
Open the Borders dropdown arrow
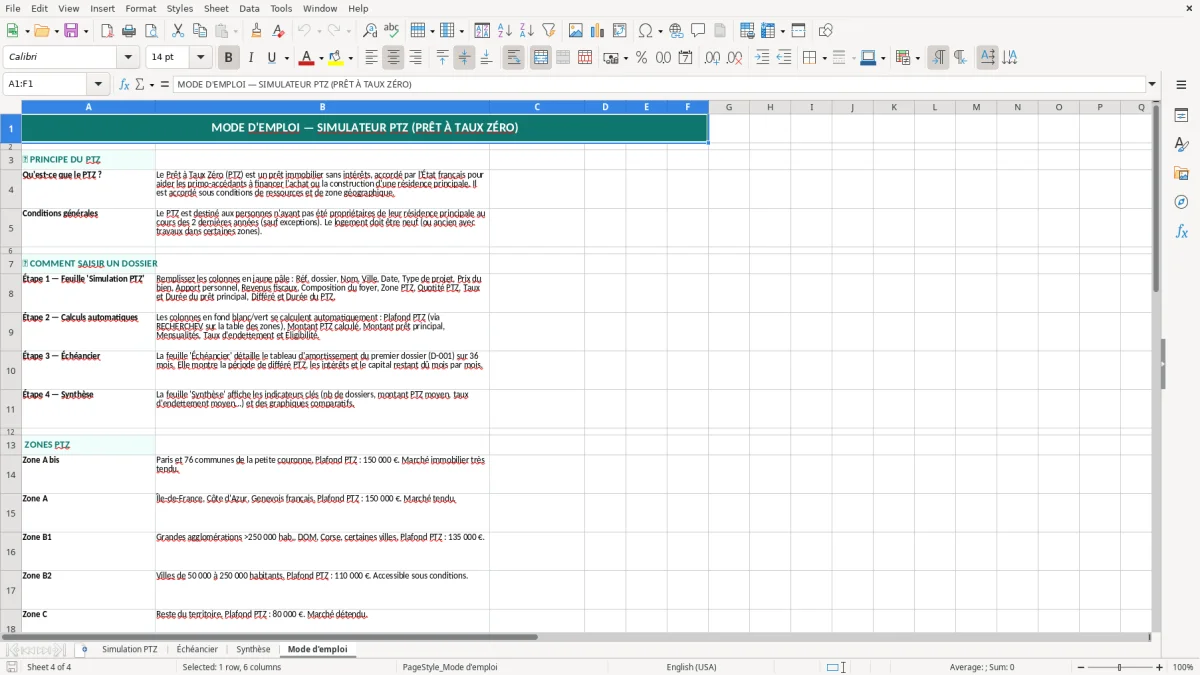824,58
